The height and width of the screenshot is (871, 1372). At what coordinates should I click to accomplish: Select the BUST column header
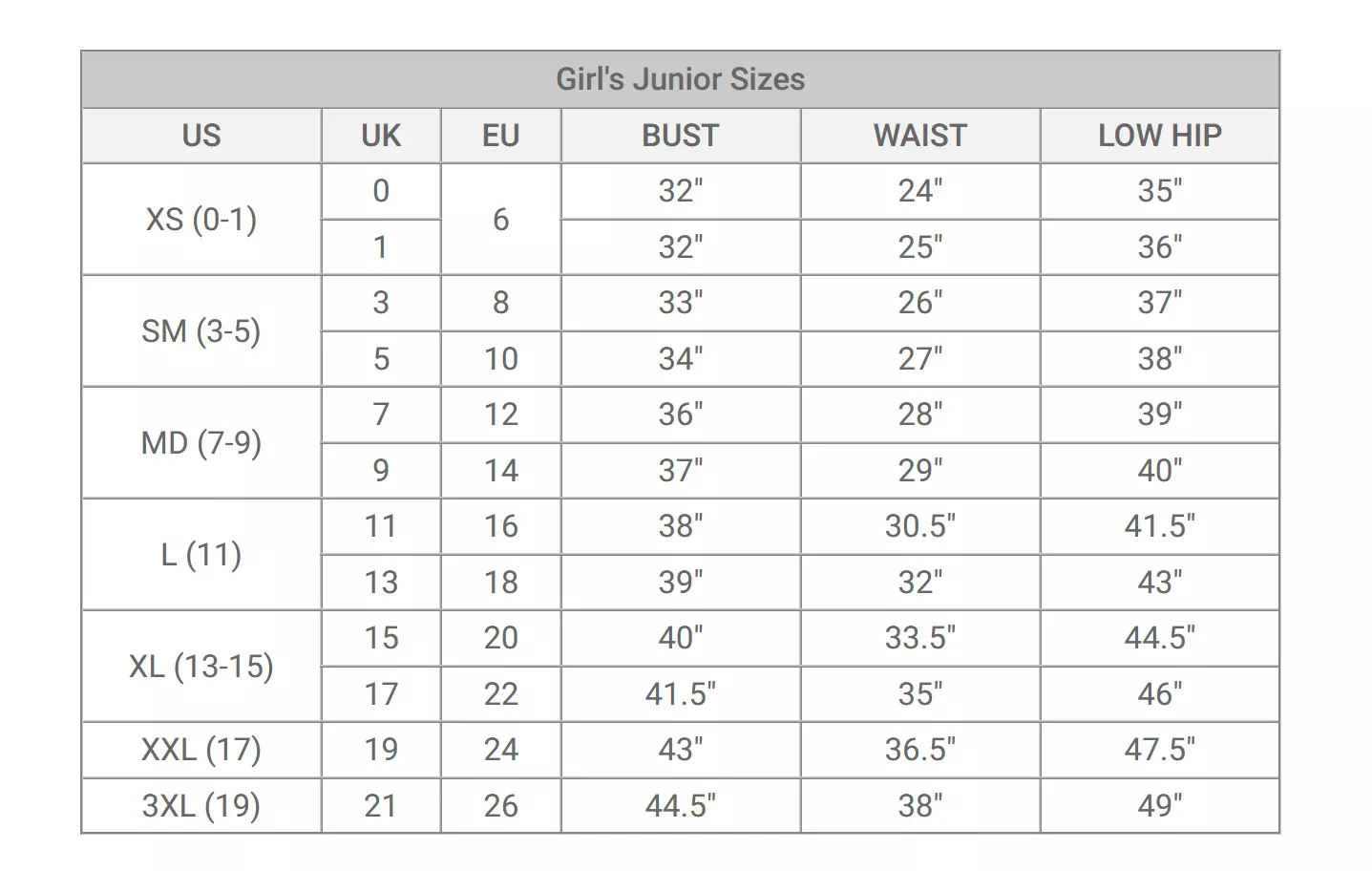pos(680,136)
